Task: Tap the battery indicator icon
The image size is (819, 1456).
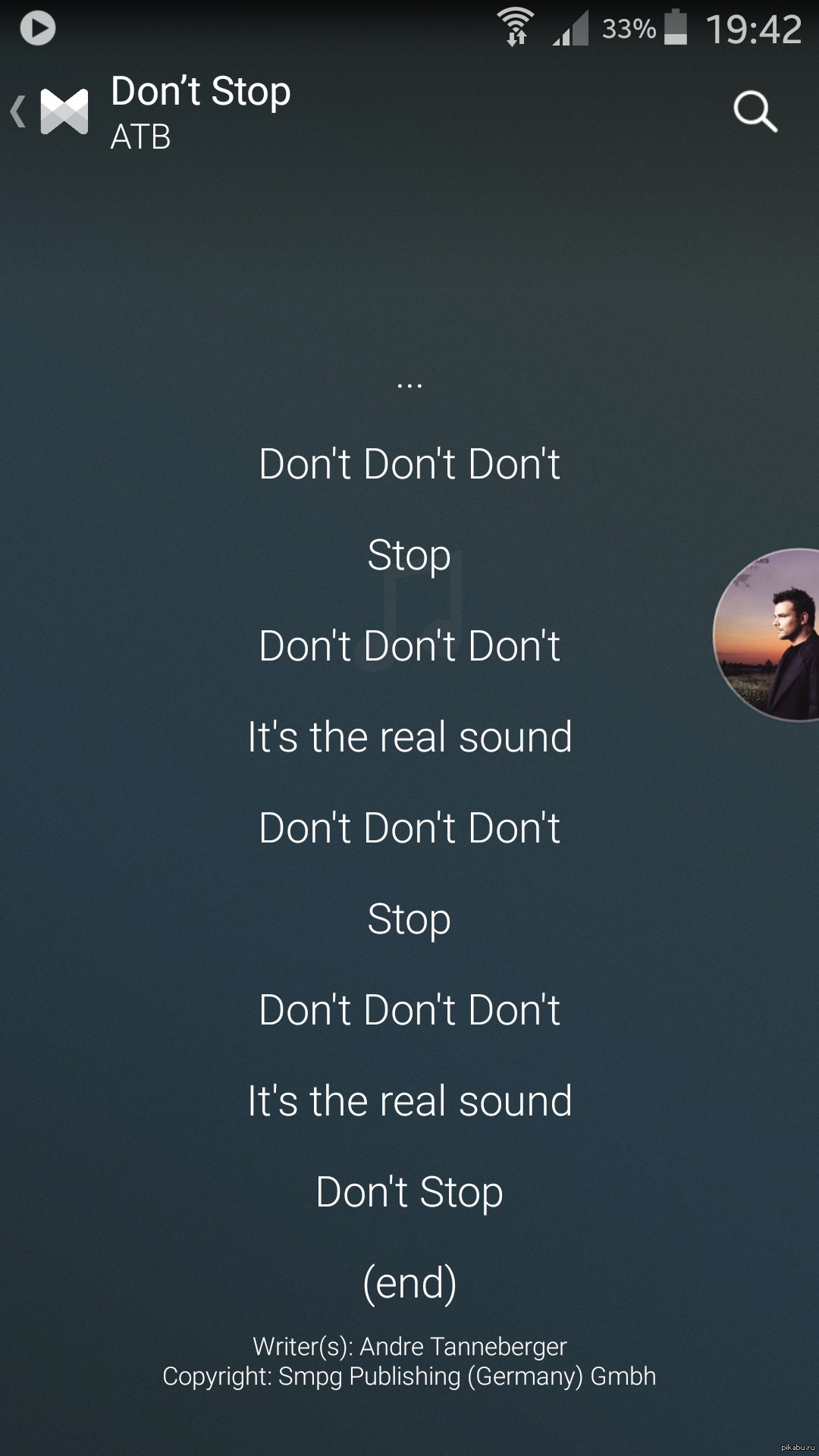Action: tap(676, 27)
